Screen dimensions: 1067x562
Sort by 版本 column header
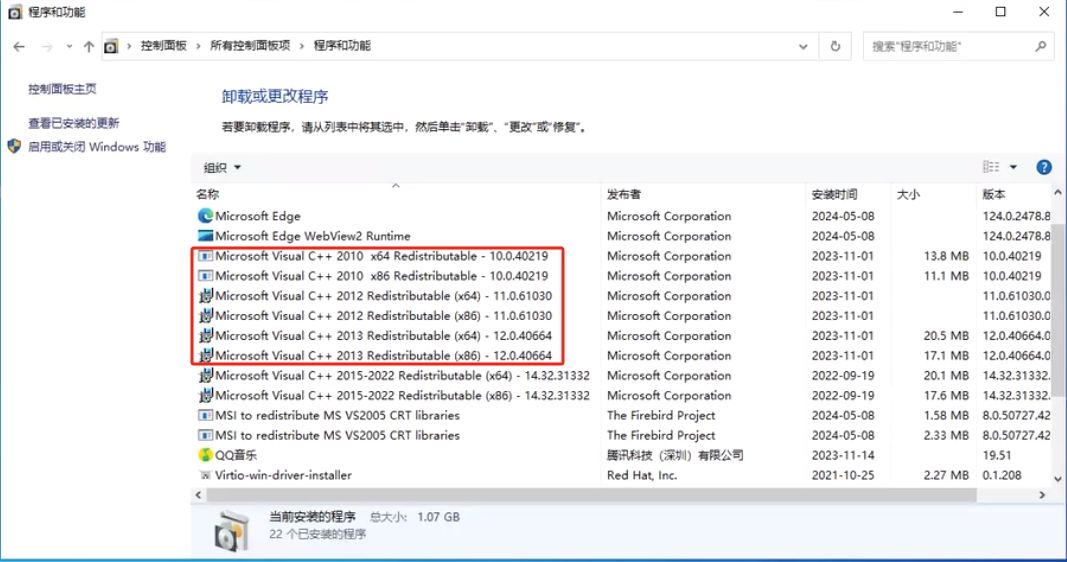tap(994, 195)
